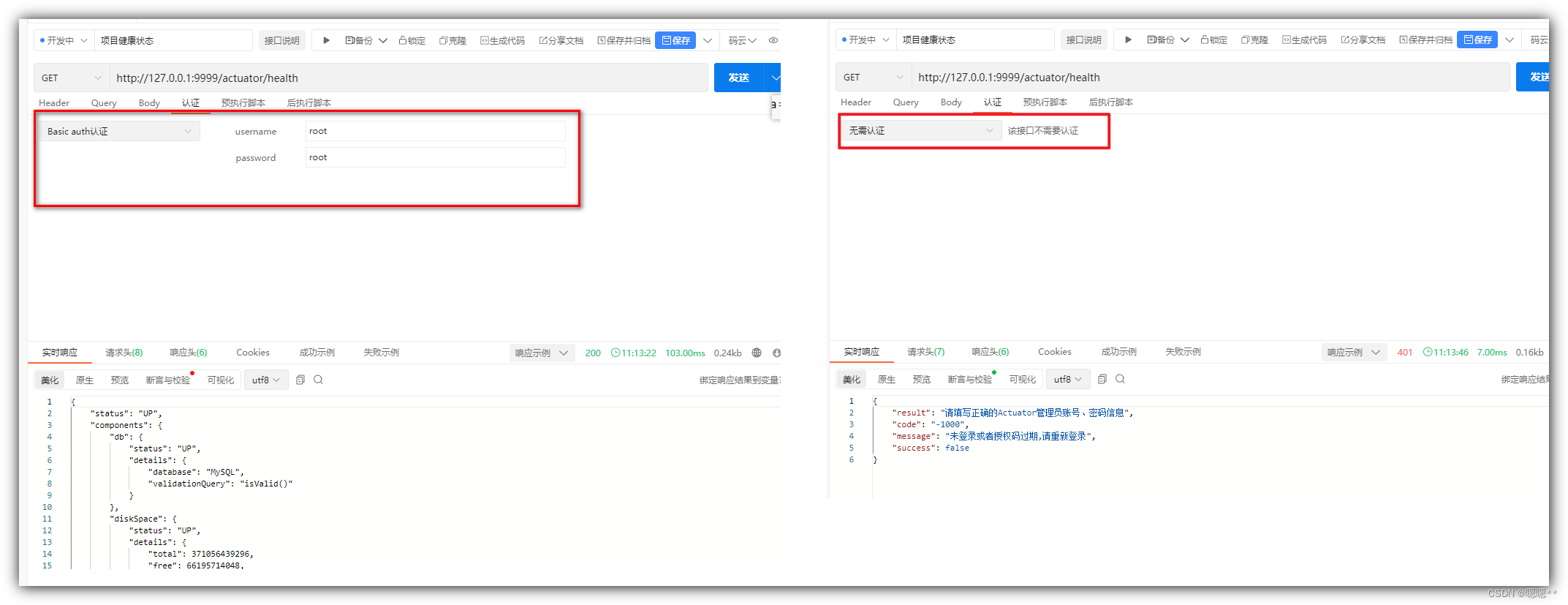This screenshot has width=1568, height=605.
Task: Click the 401 status code in the right panel
Action: [x=1405, y=353]
